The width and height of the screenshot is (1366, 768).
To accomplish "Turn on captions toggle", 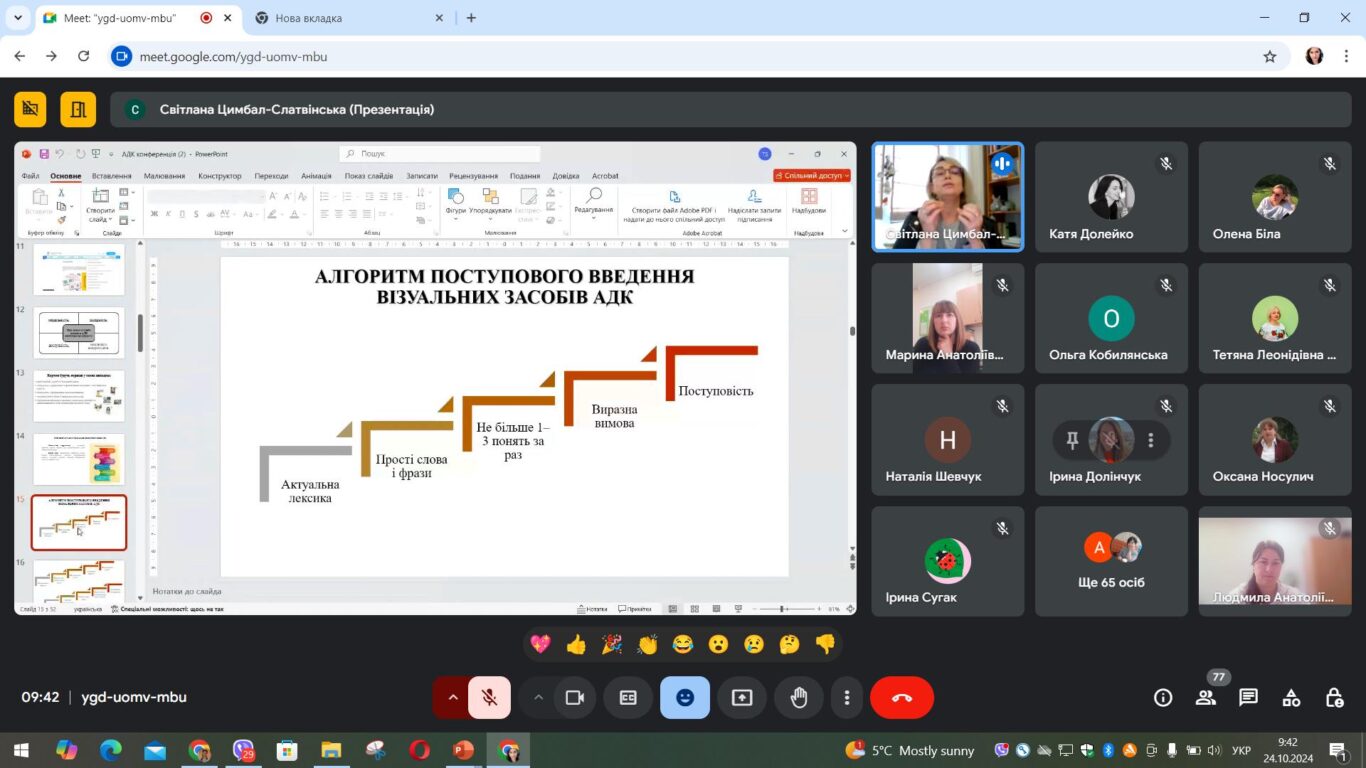I will point(628,698).
